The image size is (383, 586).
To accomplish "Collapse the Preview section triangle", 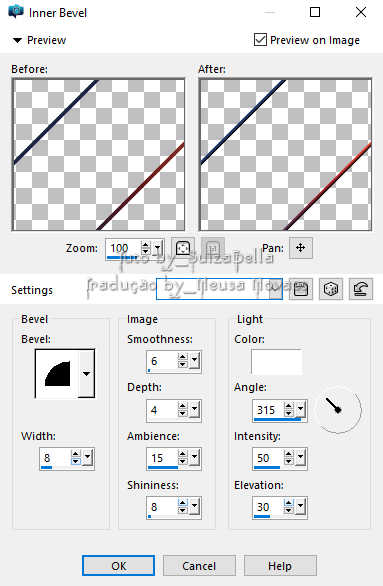I will pos(17,40).
